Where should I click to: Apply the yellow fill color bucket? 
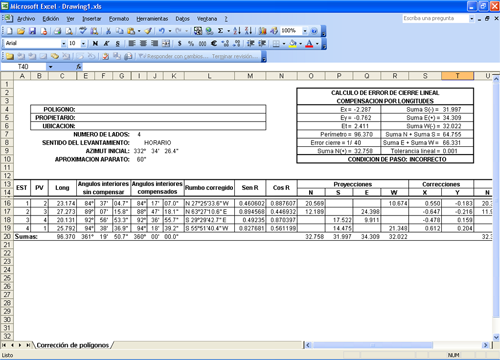click(x=293, y=43)
